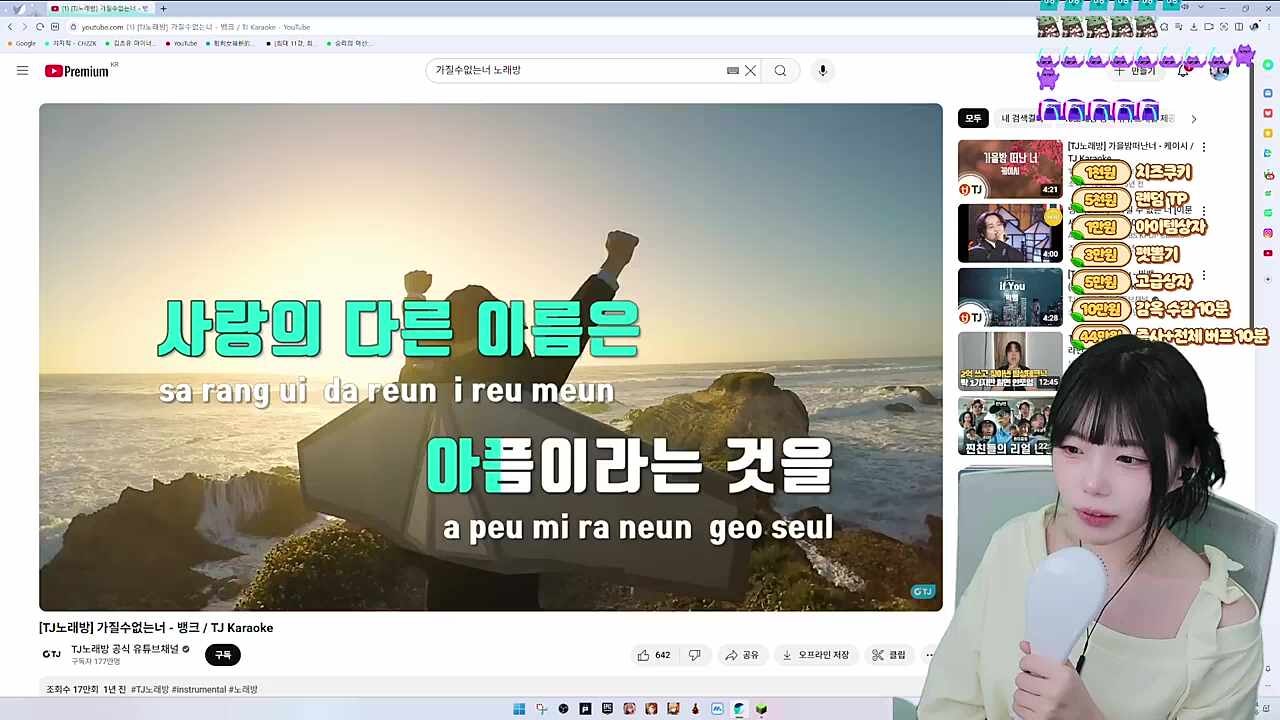Click the search field with 가질수없는너 노래방
Viewport: 1280px width, 720px height.
(575, 70)
